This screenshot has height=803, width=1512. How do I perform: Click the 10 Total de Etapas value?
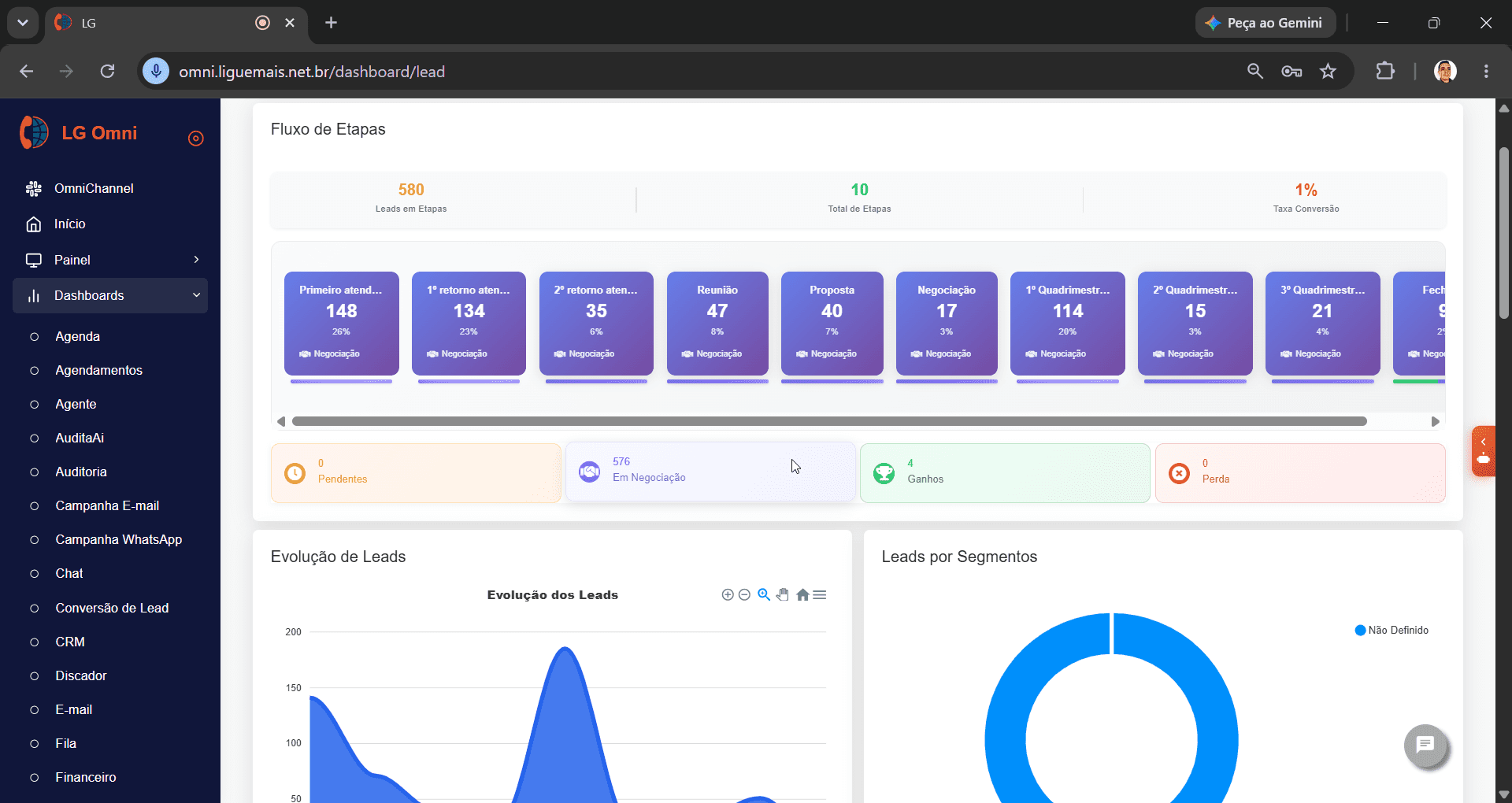click(859, 190)
